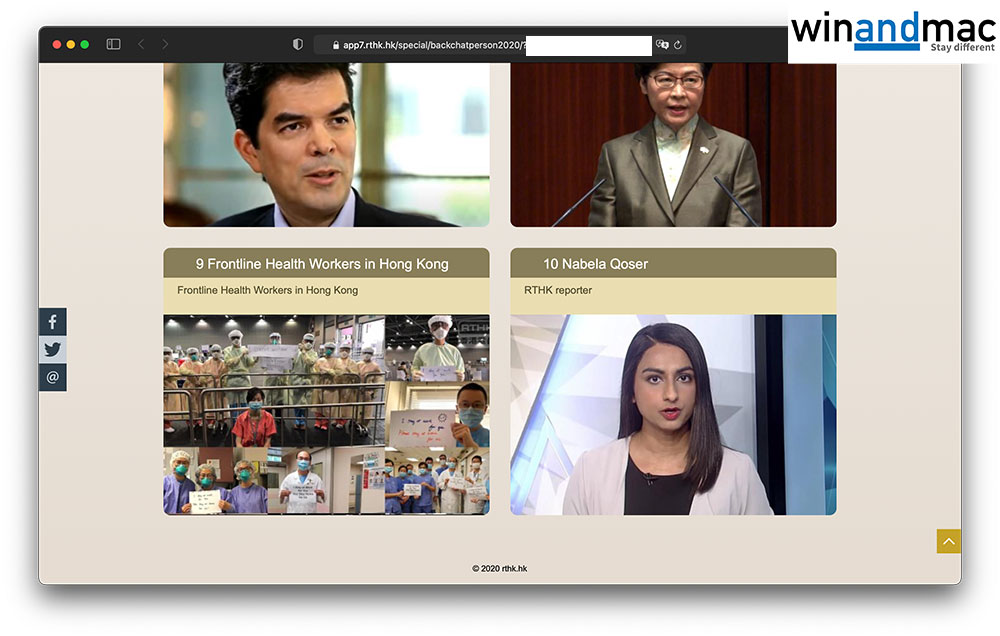Viewport: 1000px width, 636px height.
Task: Open the "9 Frontline Health Workers in Hong Kong" heading
Action: point(321,264)
